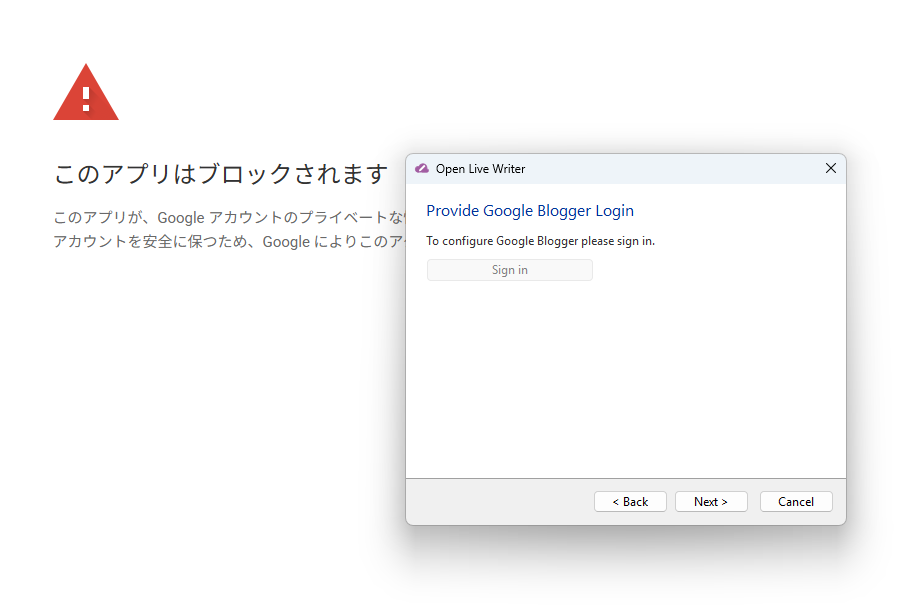Cancel the Open Live Writer wizard

pos(796,502)
